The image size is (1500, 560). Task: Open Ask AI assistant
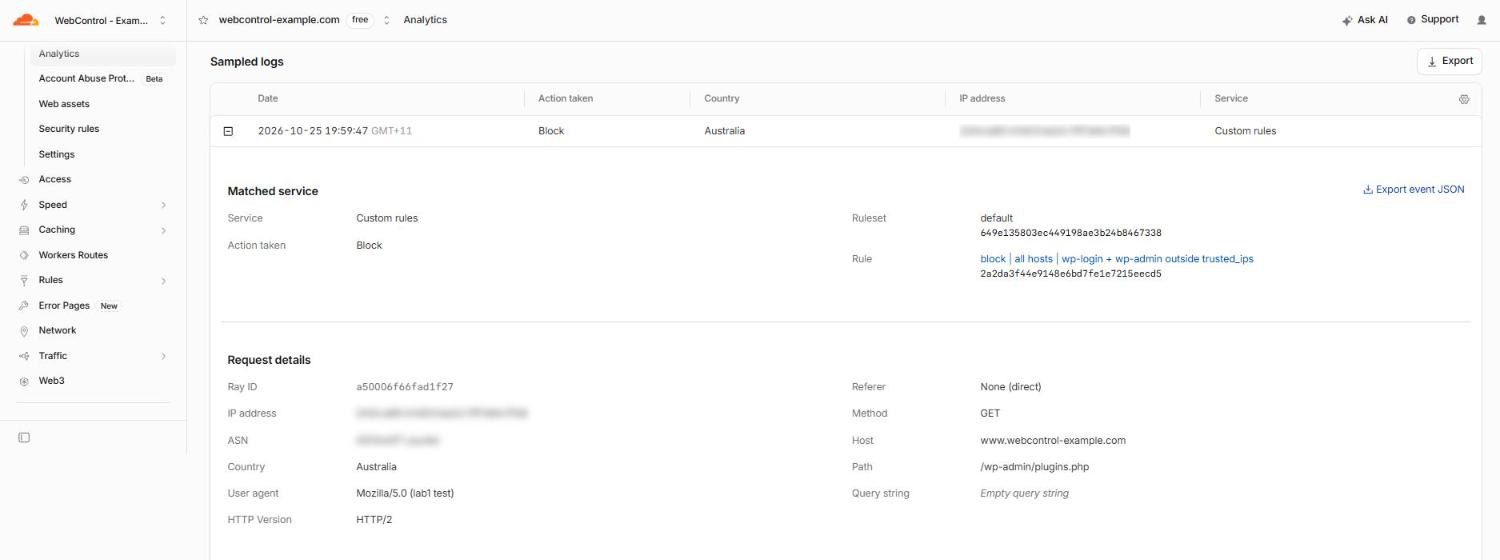tap(1365, 20)
